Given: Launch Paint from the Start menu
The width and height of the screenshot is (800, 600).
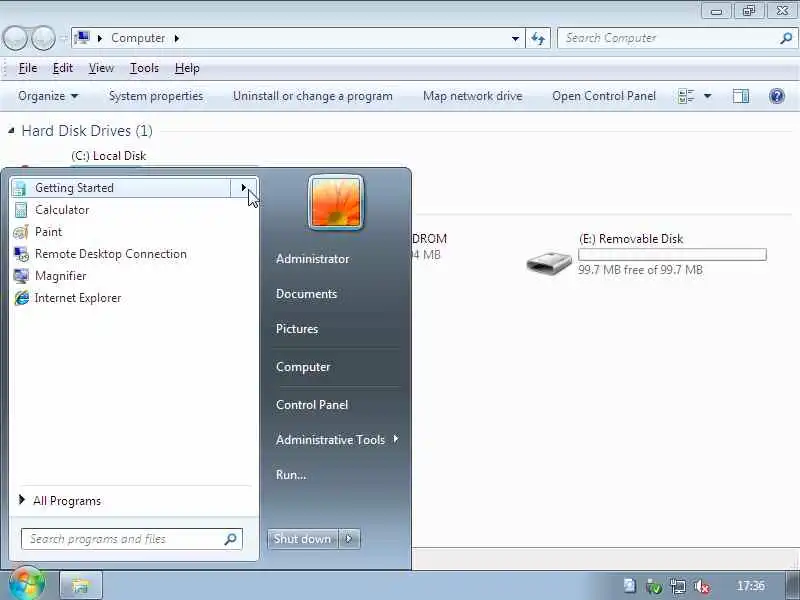Looking at the screenshot, I should (134, 232).
